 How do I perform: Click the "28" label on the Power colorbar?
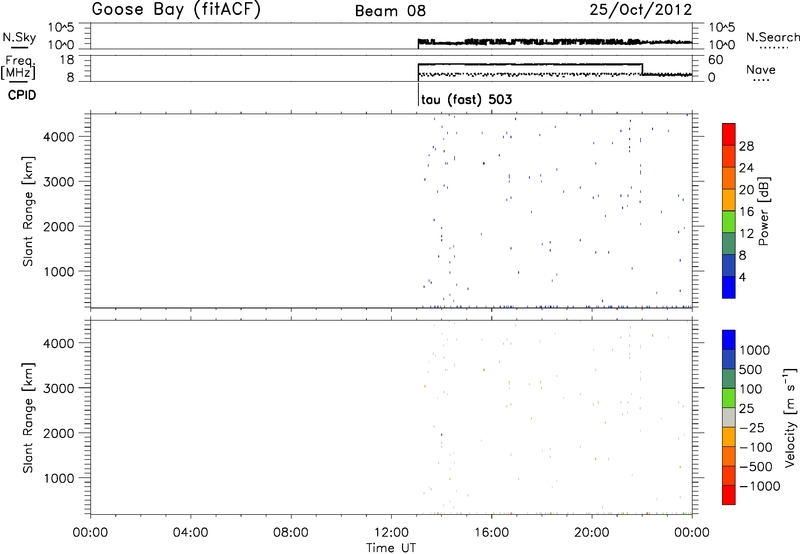[x=746, y=146]
